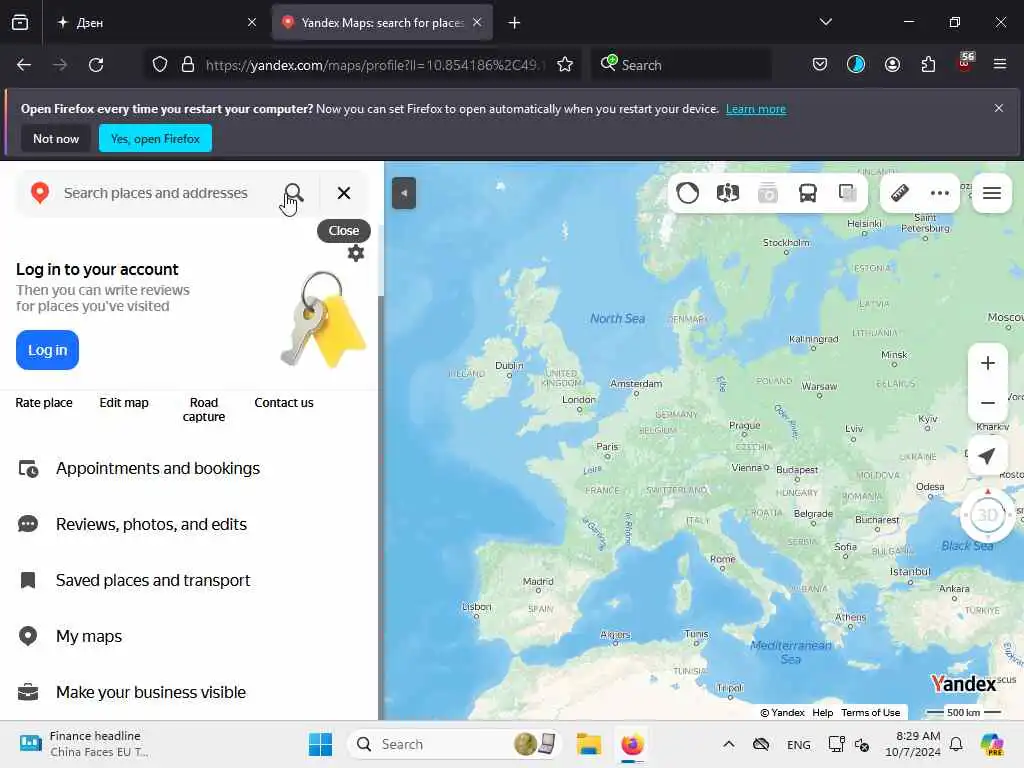
Task: Click the Appointments clock icon
Action: coord(28,469)
